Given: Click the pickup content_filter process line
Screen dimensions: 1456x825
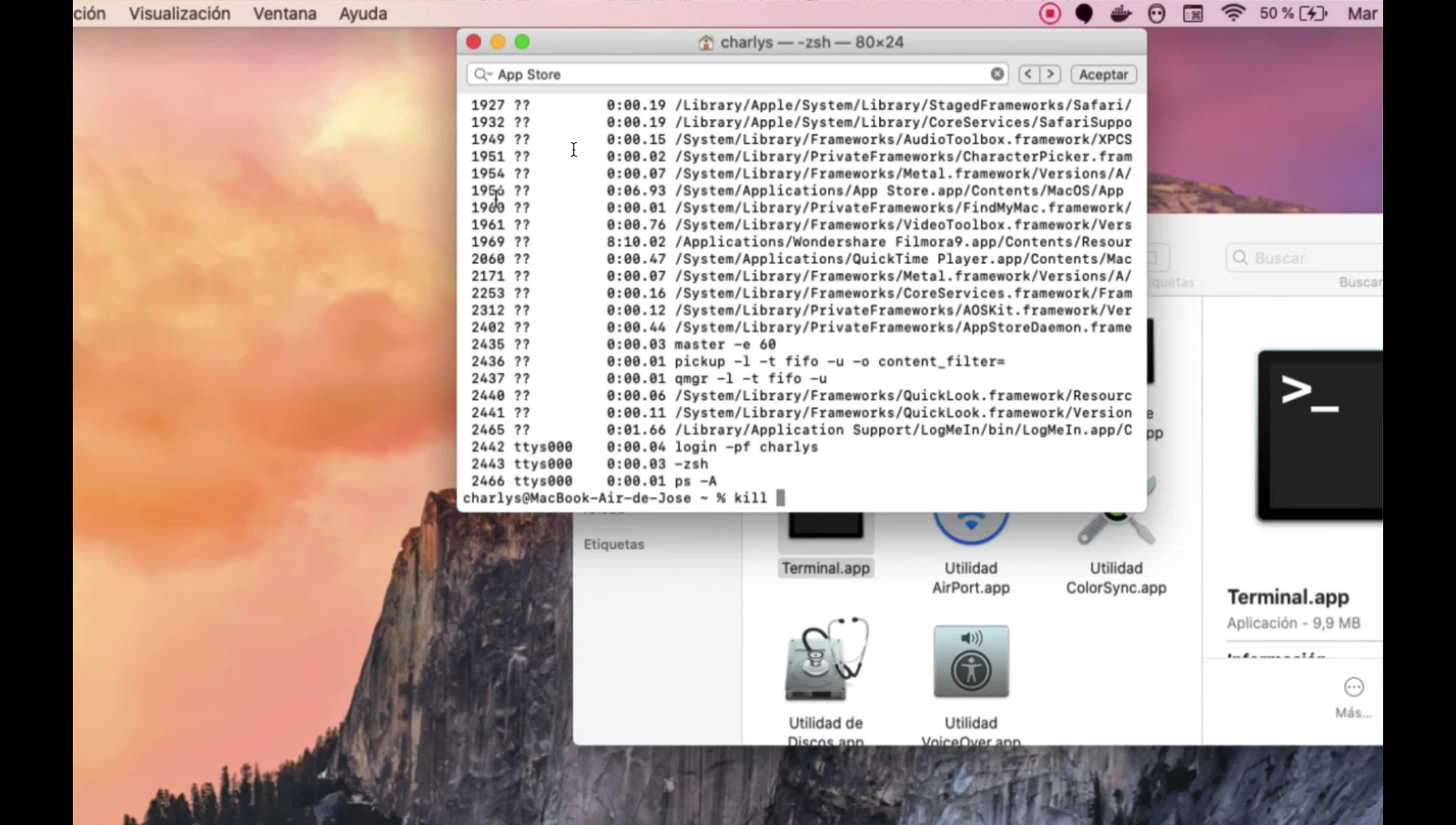Looking at the screenshot, I should (x=738, y=361).
